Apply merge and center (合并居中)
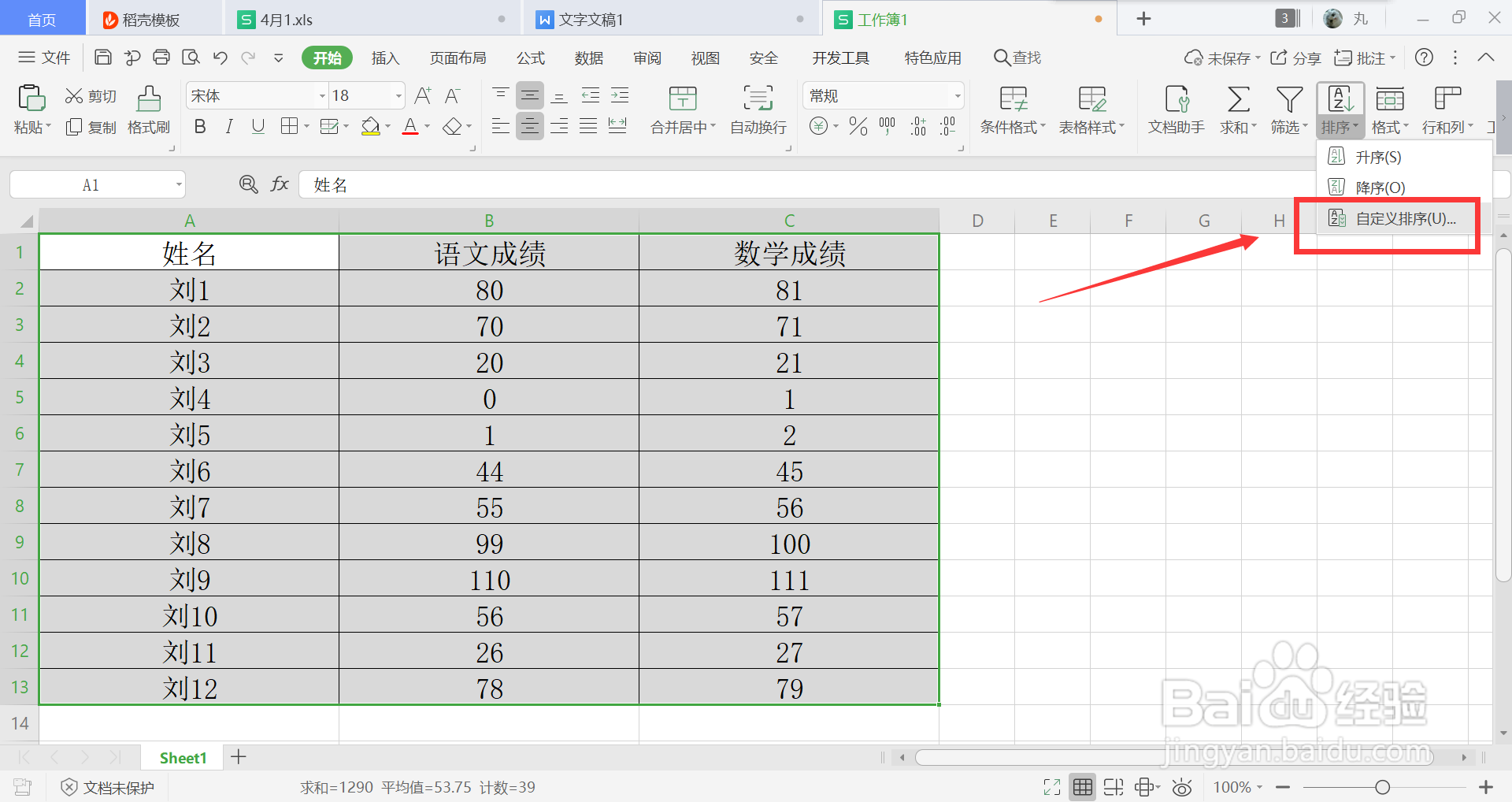The image size is (1512, 802). 681,110
